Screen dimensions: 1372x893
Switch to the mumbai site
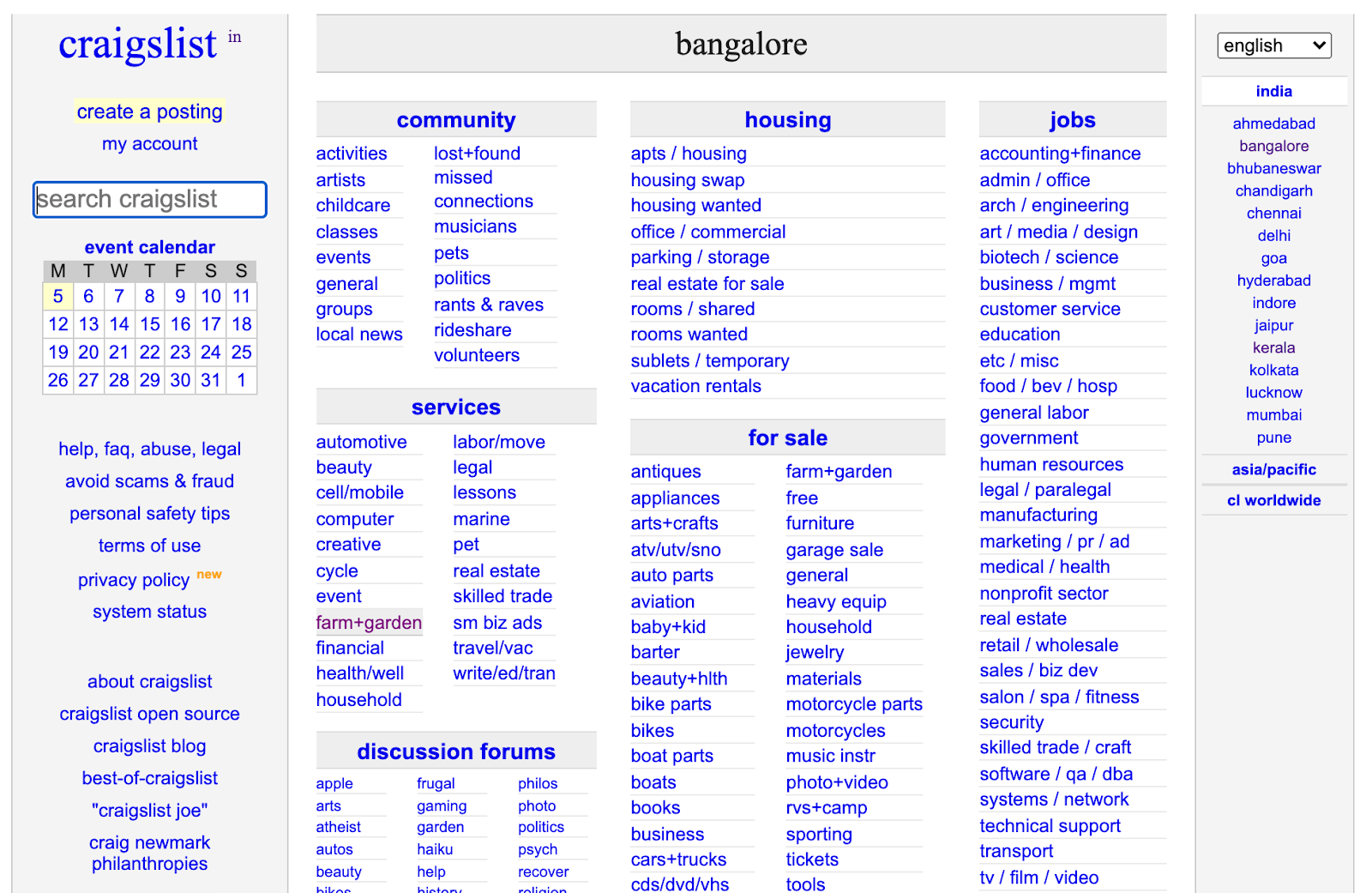tap(1273, 415)
